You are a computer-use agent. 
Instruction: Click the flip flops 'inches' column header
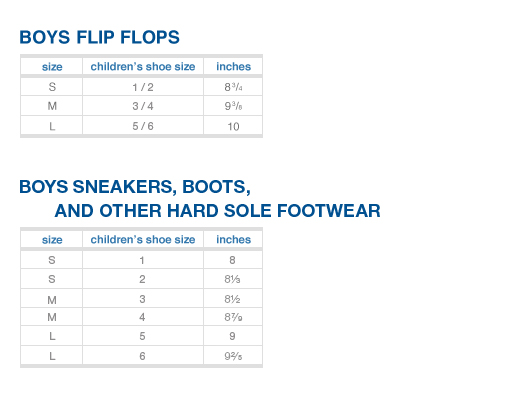click(233, 67)
